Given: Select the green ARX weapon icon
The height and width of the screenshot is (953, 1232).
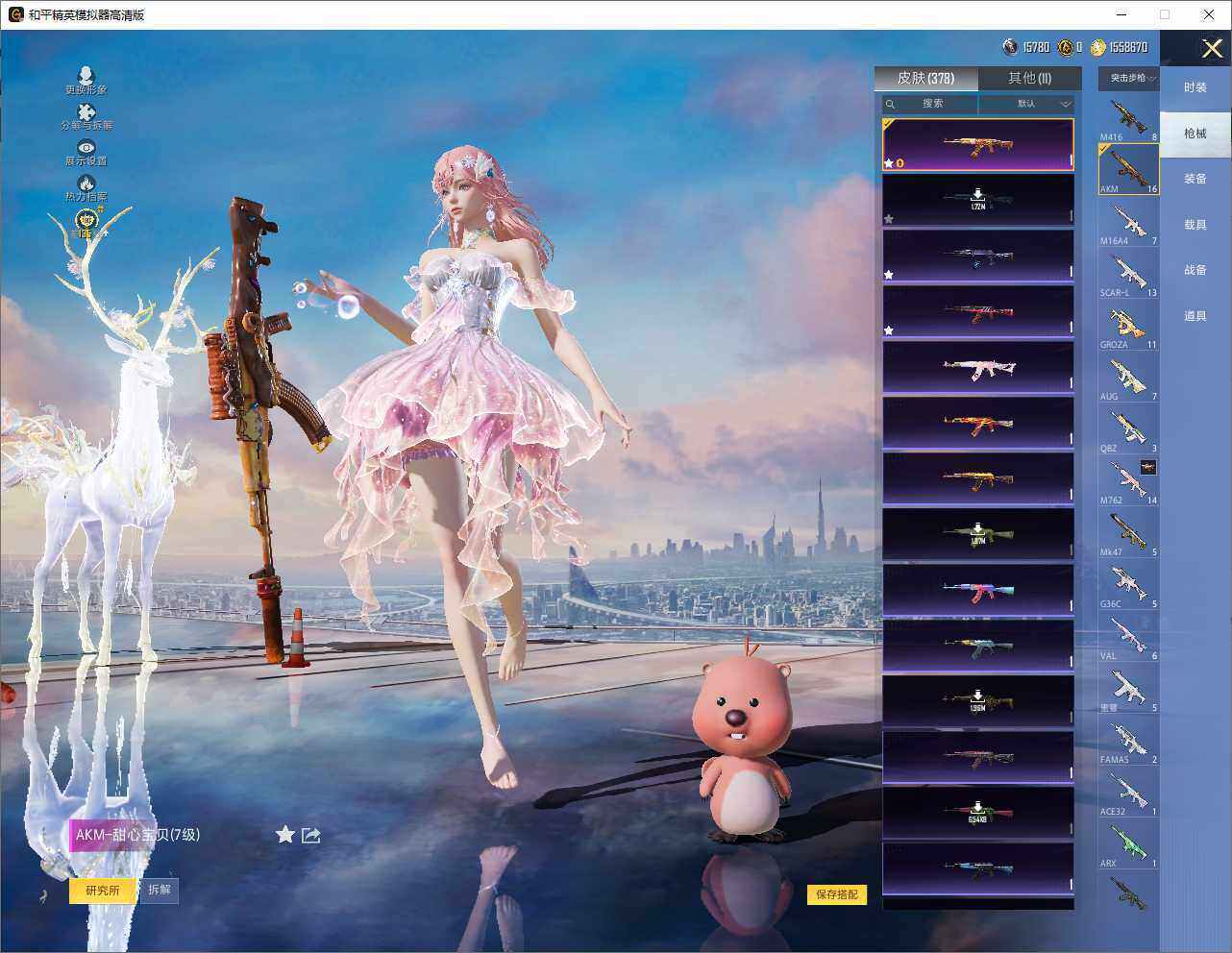Looking at the screenshot, I should point(1129,844).
